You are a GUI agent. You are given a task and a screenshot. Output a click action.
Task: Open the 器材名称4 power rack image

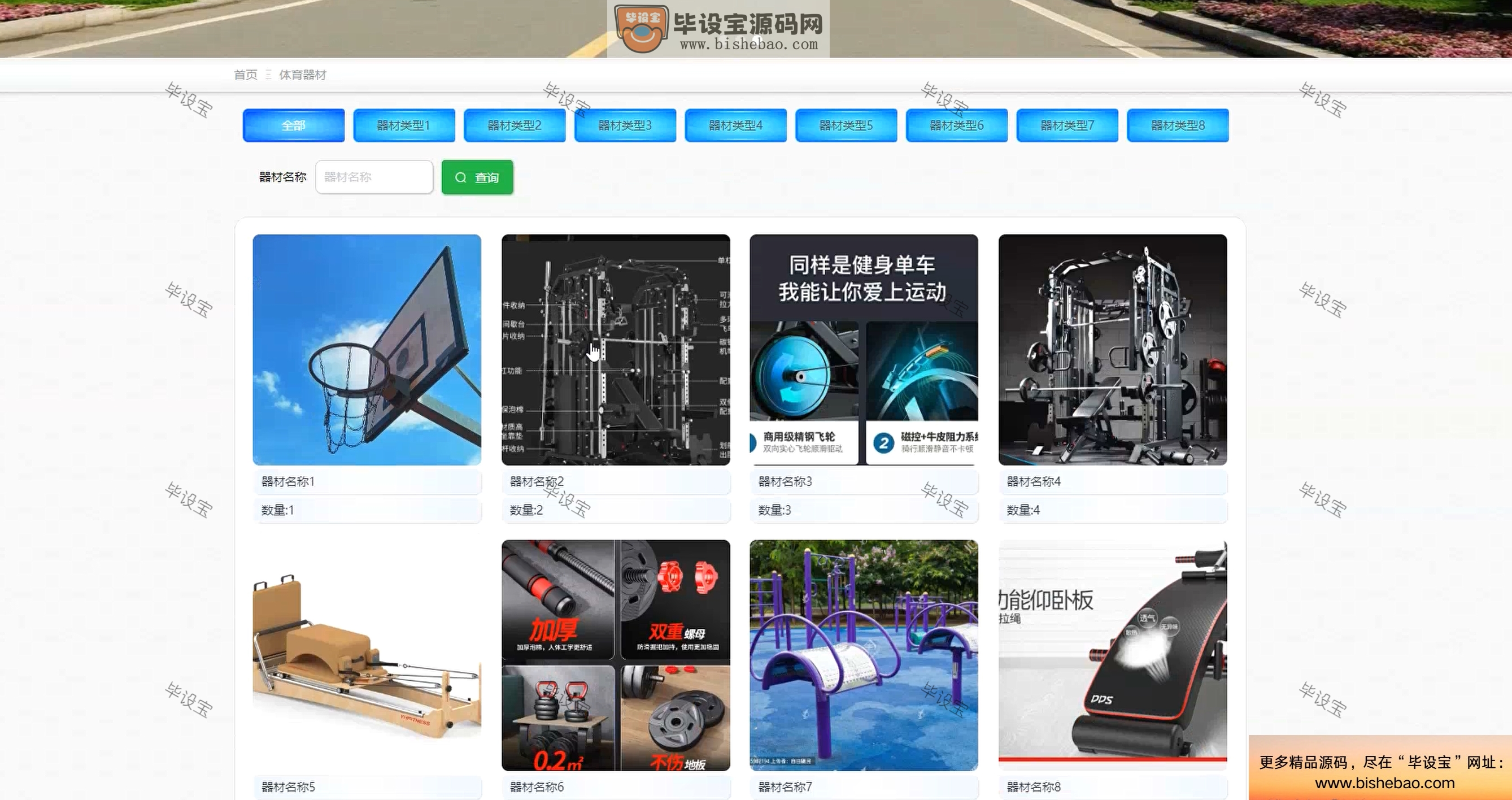coord(1113,350)
